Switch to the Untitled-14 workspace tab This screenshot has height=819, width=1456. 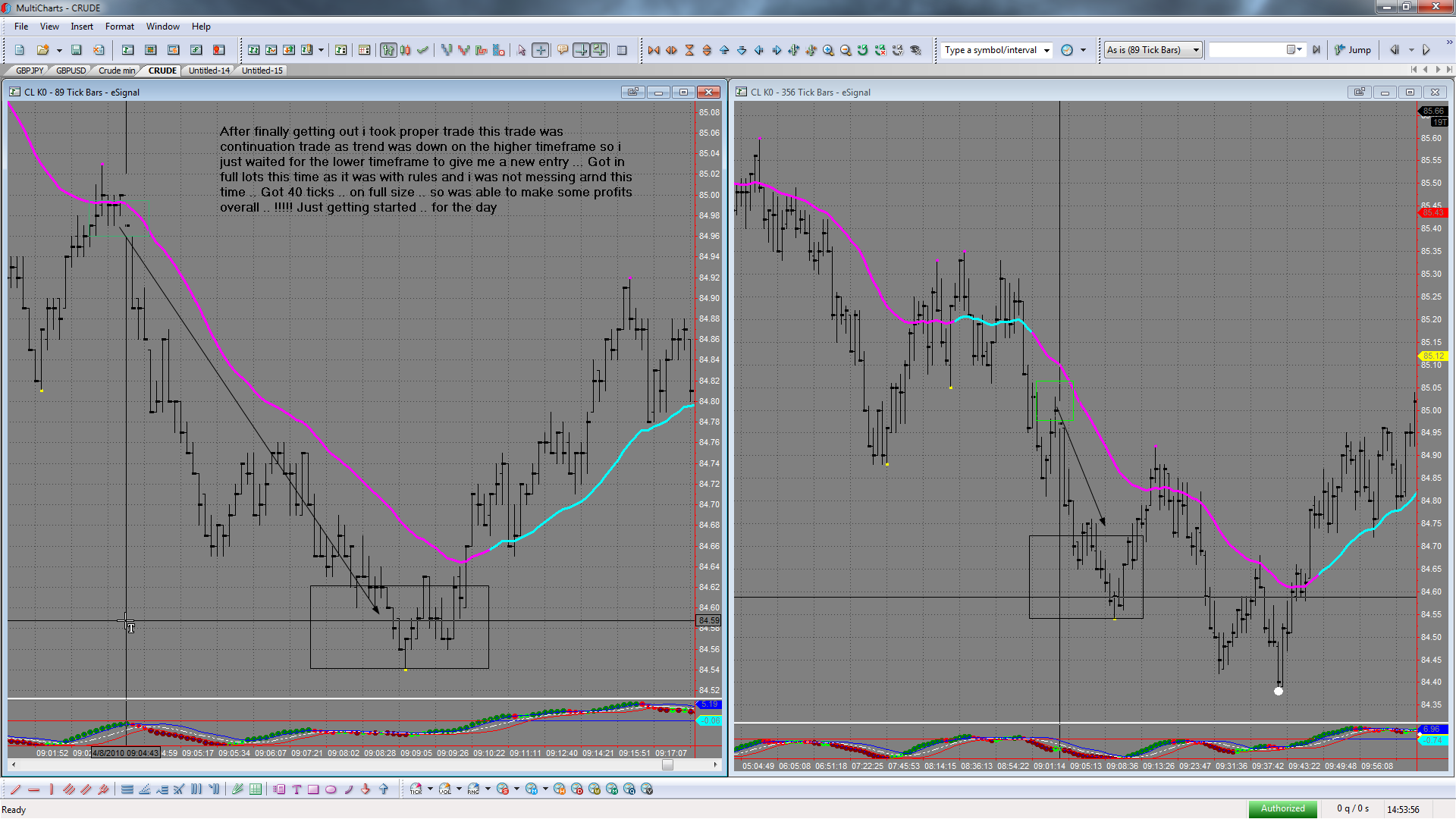[x=209, y=71]
